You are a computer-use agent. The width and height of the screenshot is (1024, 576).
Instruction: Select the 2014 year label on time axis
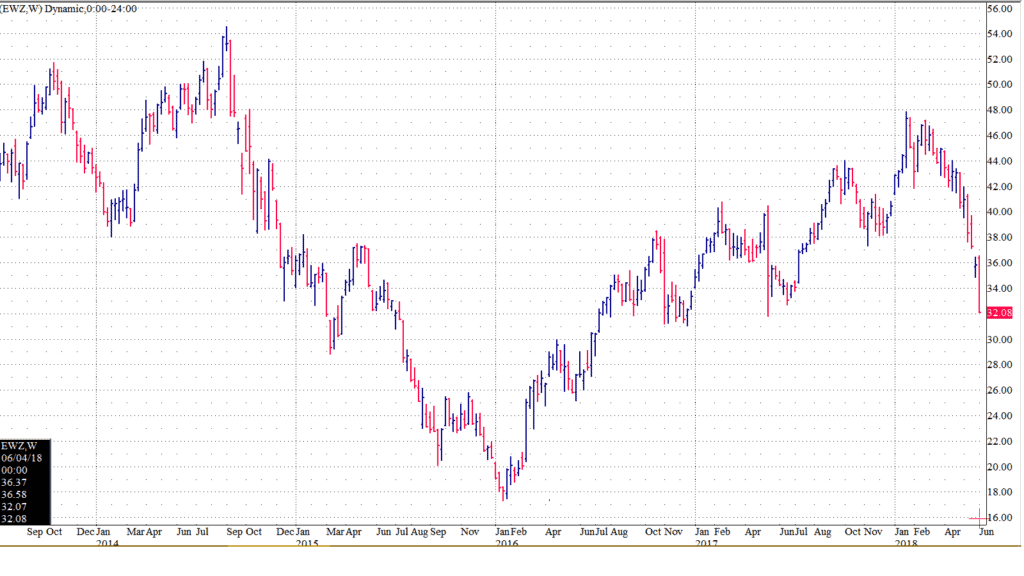pos(108,544)
